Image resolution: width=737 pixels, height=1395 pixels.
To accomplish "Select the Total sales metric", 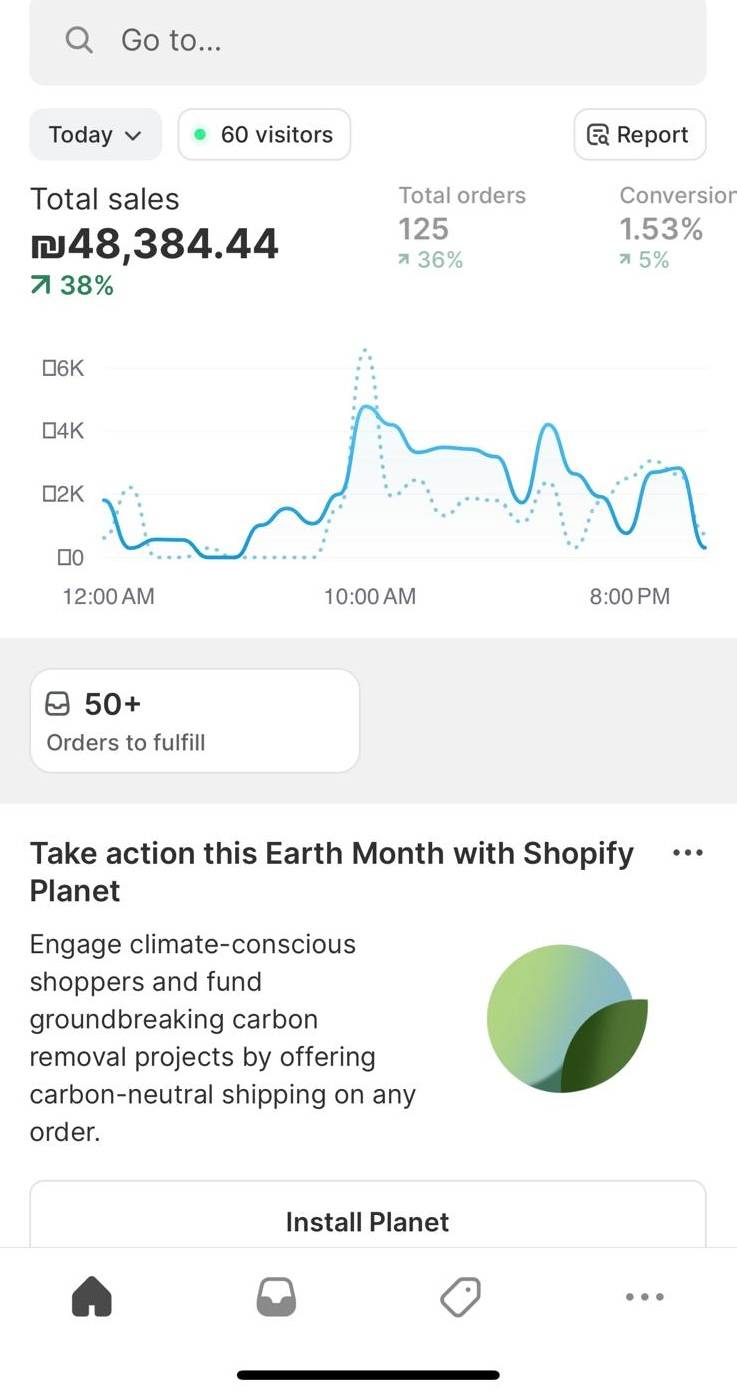I will click(x=155, y=241).
